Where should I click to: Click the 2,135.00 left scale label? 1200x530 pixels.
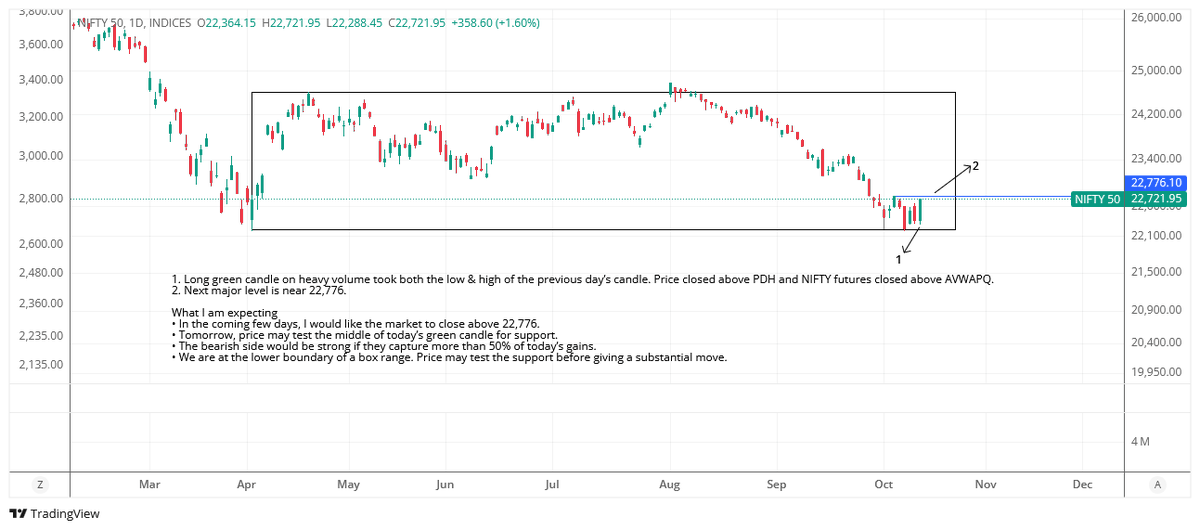coord(39,365)
